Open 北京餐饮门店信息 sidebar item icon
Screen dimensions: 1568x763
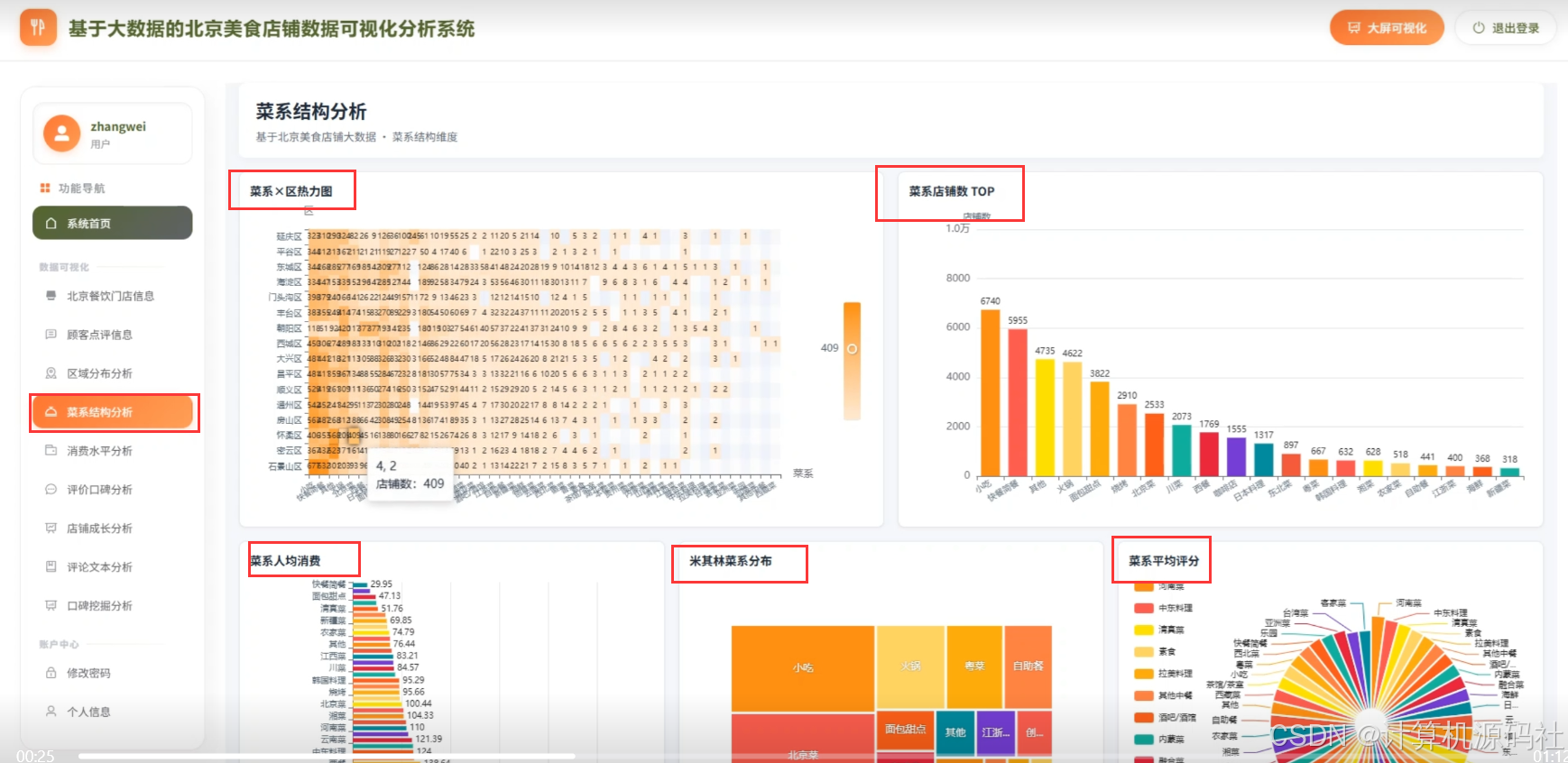(51, 296)
